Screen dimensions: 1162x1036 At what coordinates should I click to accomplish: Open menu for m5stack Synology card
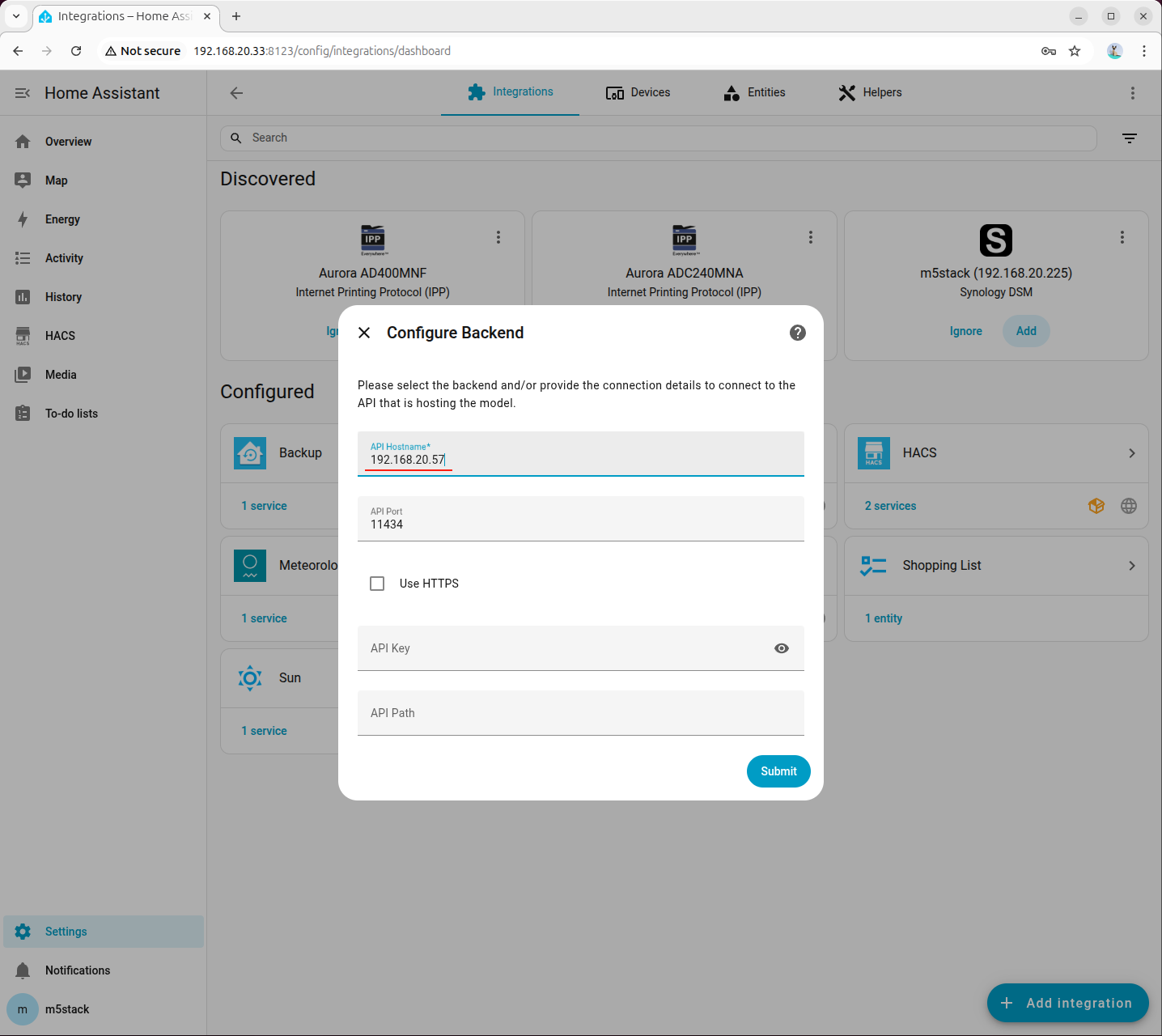pos(1122,237)
